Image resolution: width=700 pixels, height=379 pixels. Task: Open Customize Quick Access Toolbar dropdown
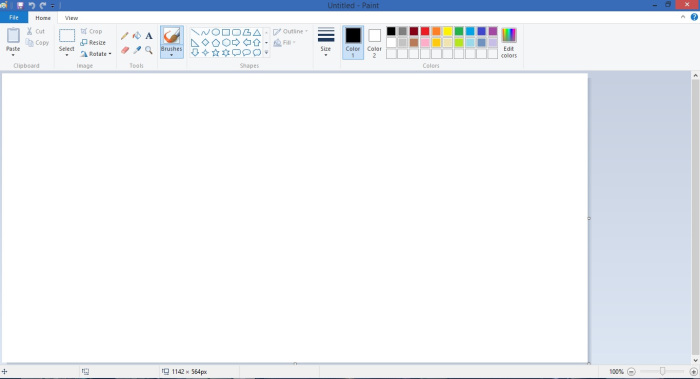click(53, 6)
